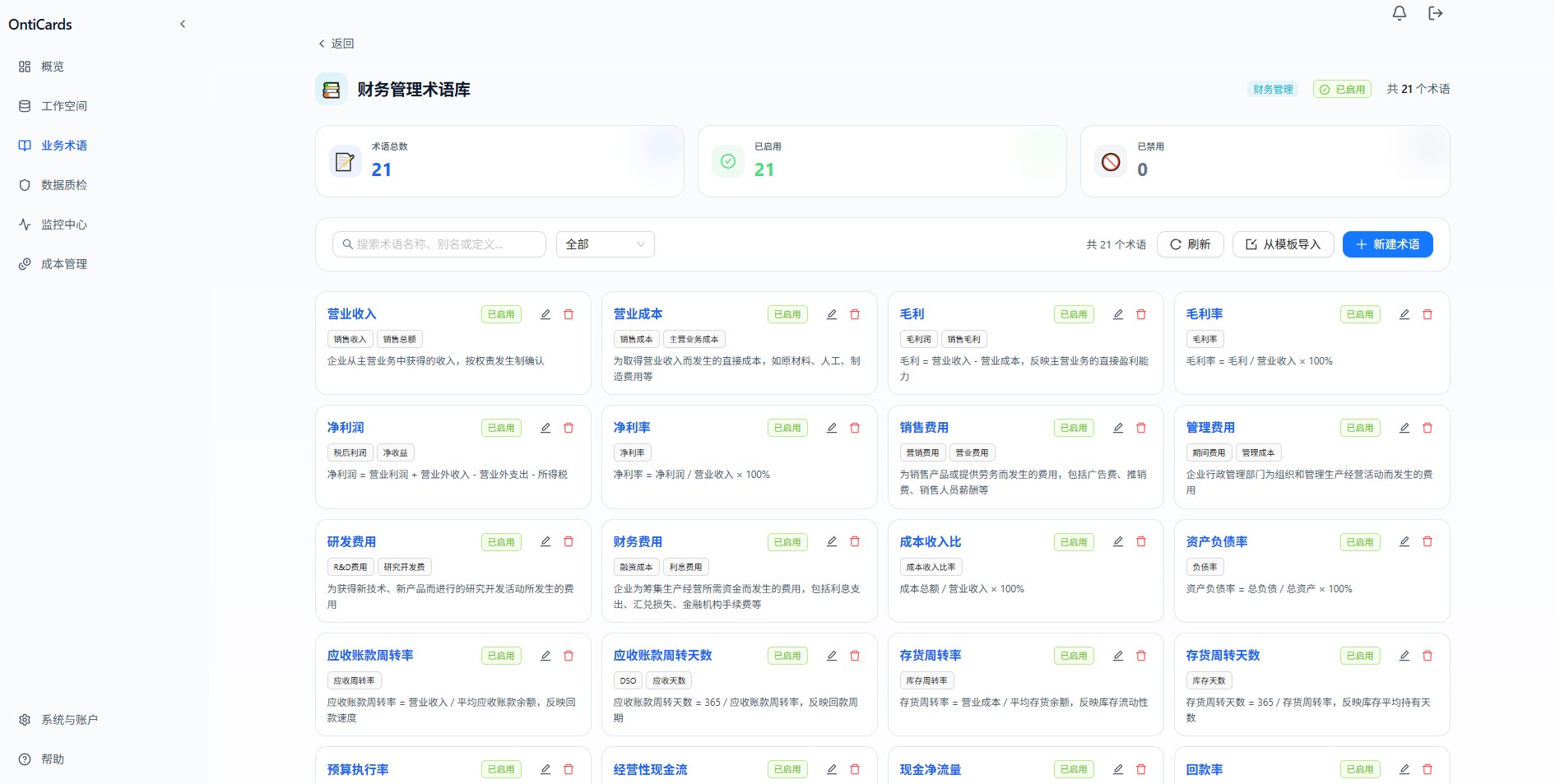1555x784 pixels.
Task: Go back with the 返回 link
Action: pyautogui.click(x=336, y=44)
